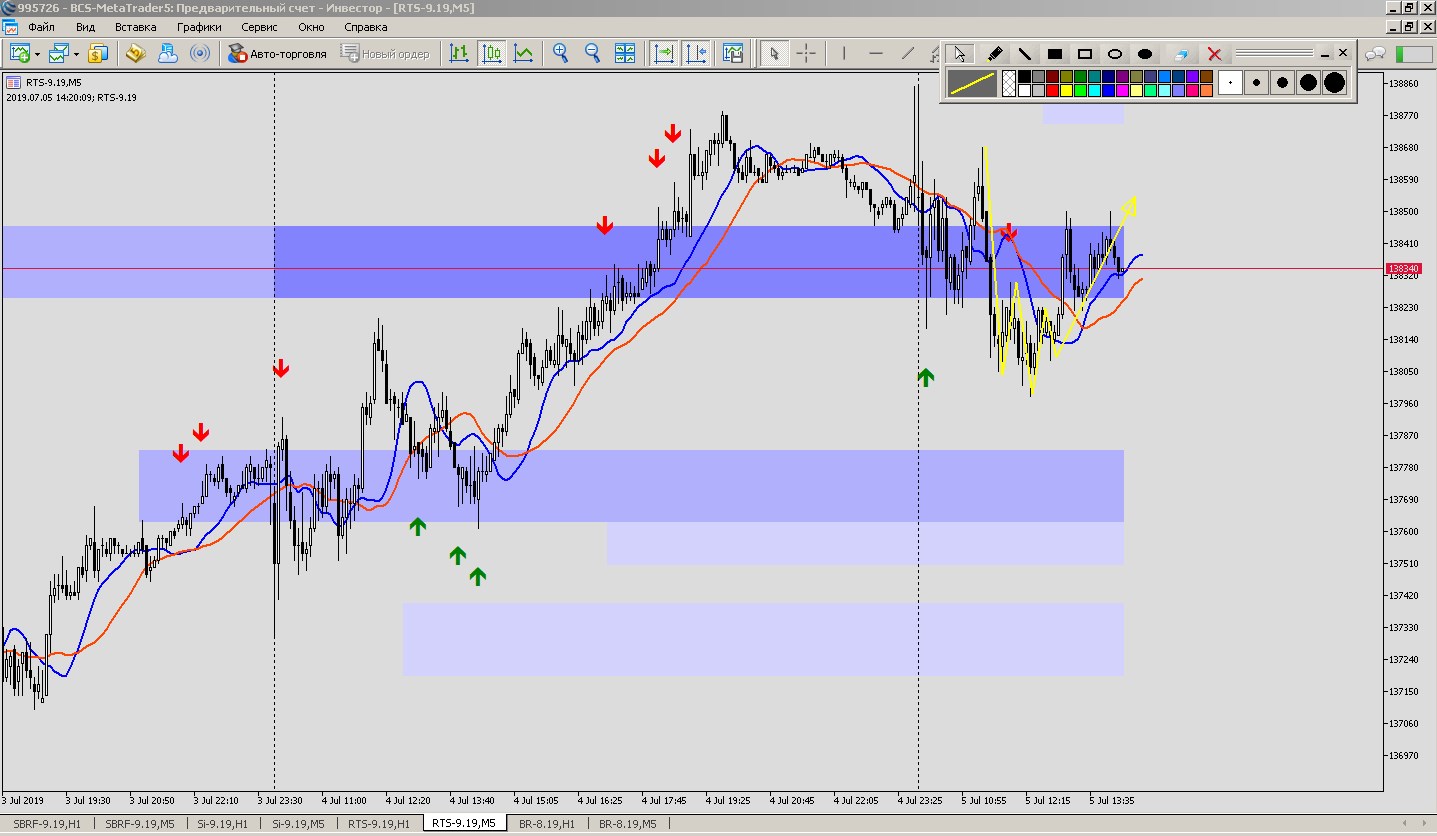
Task: Draw a vertical line on the chart
Action: tap(844, 53)
